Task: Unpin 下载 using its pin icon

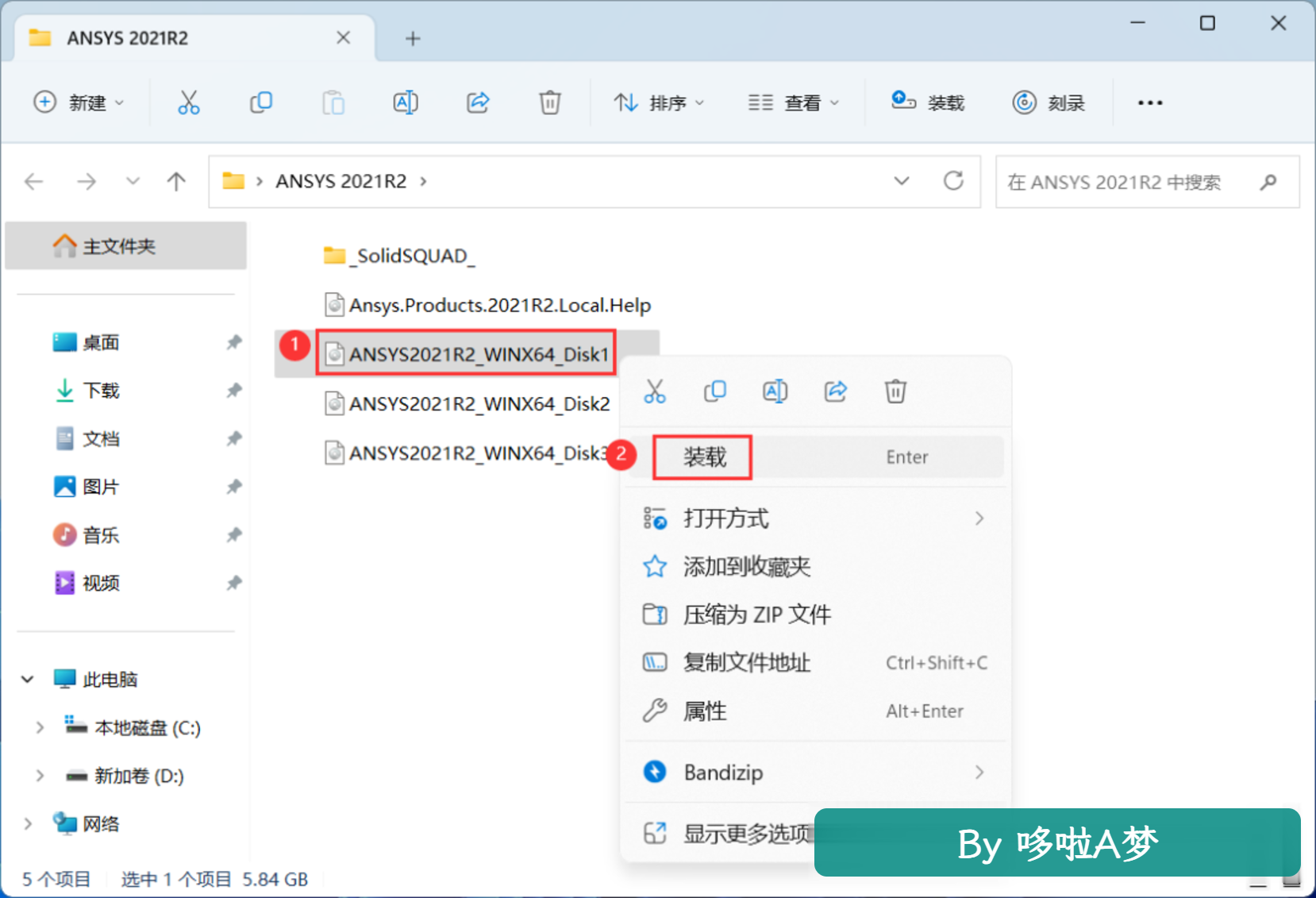Action: 233,391
